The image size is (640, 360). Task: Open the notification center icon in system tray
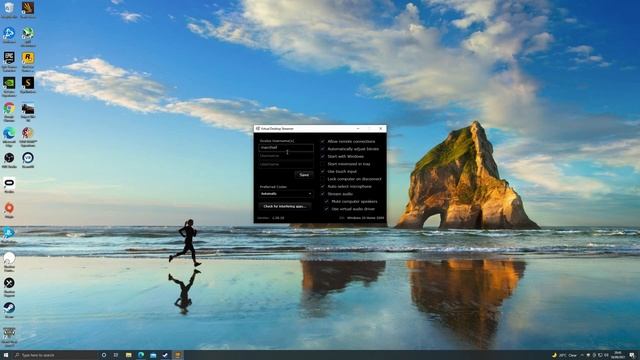[x=632, y=355]
